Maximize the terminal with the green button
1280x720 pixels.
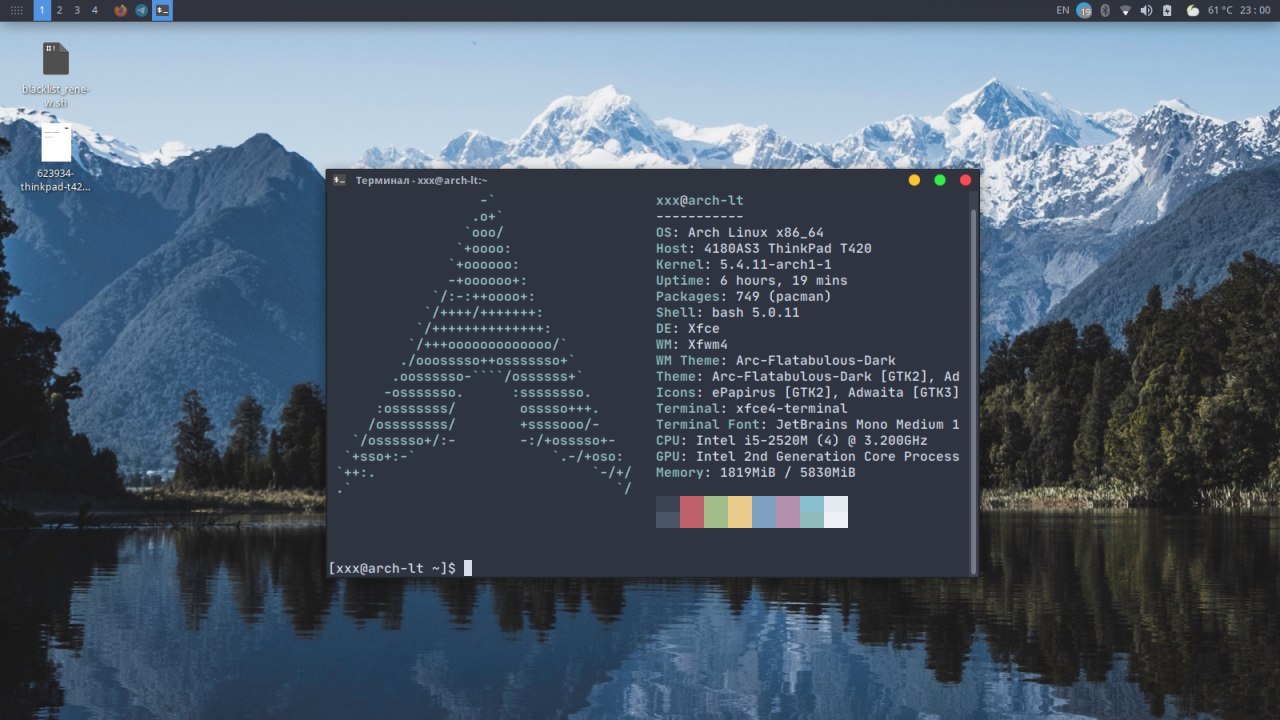click(940, 180)
